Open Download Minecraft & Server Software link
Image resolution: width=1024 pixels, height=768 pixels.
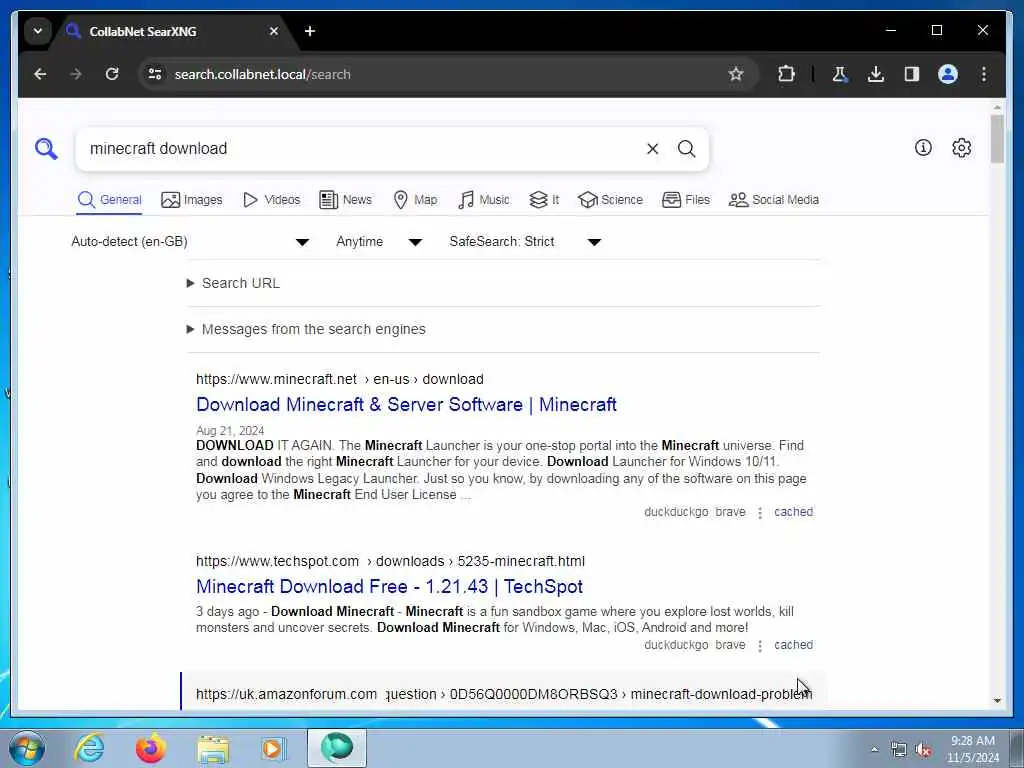click(406, 404)
